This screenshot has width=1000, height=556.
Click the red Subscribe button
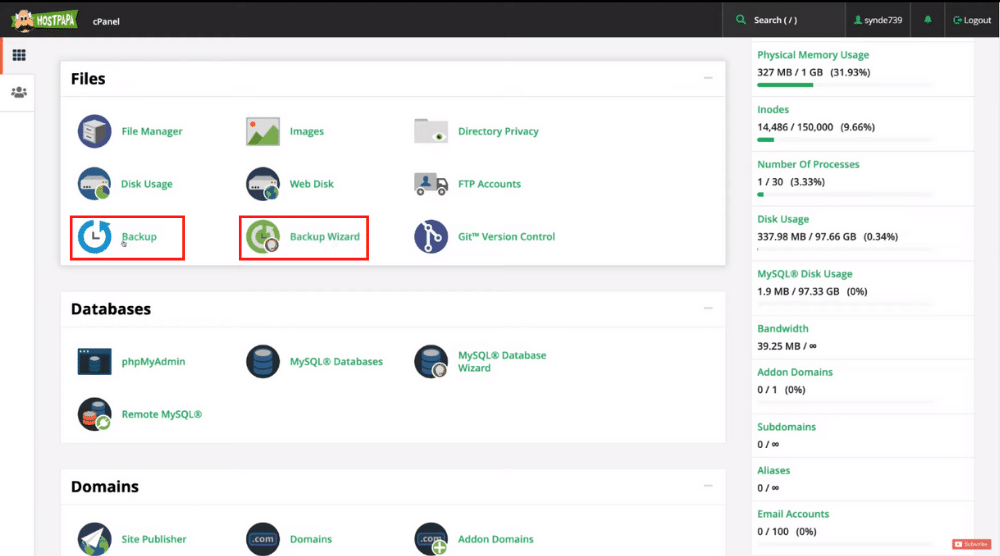point(971,544)
